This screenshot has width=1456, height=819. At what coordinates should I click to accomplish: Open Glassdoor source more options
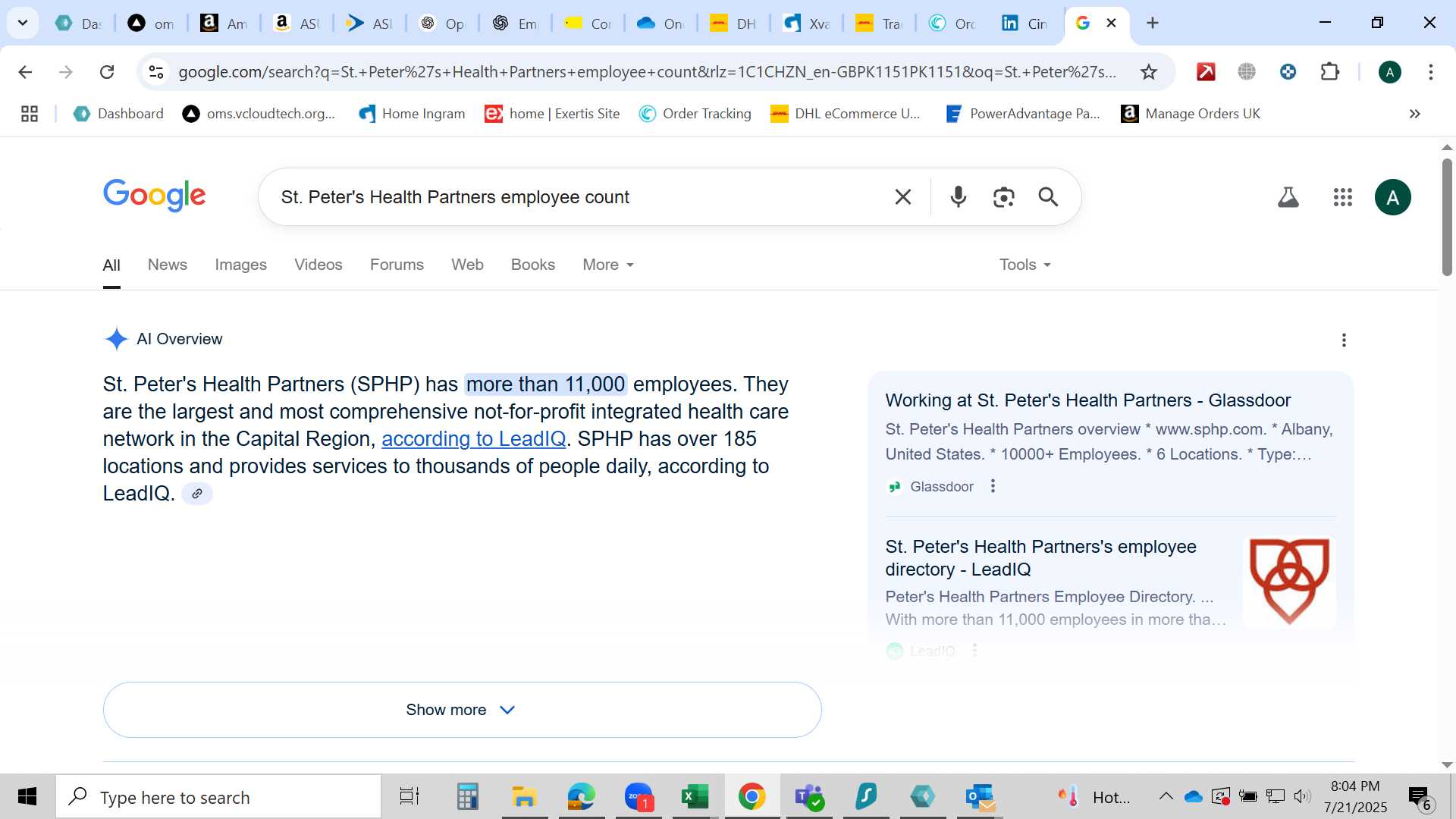(x=993, y=486)
